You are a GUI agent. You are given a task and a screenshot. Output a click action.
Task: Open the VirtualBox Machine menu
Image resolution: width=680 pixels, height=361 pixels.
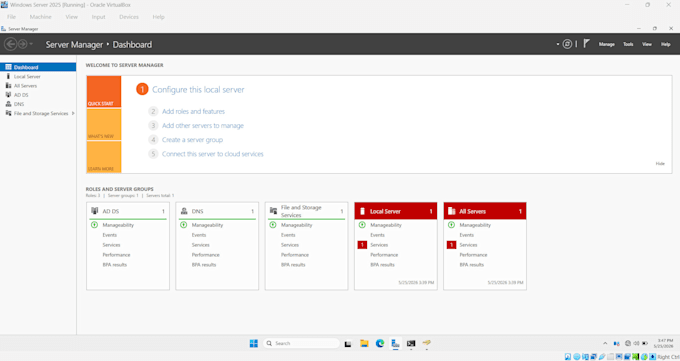[x=40, y=17]
